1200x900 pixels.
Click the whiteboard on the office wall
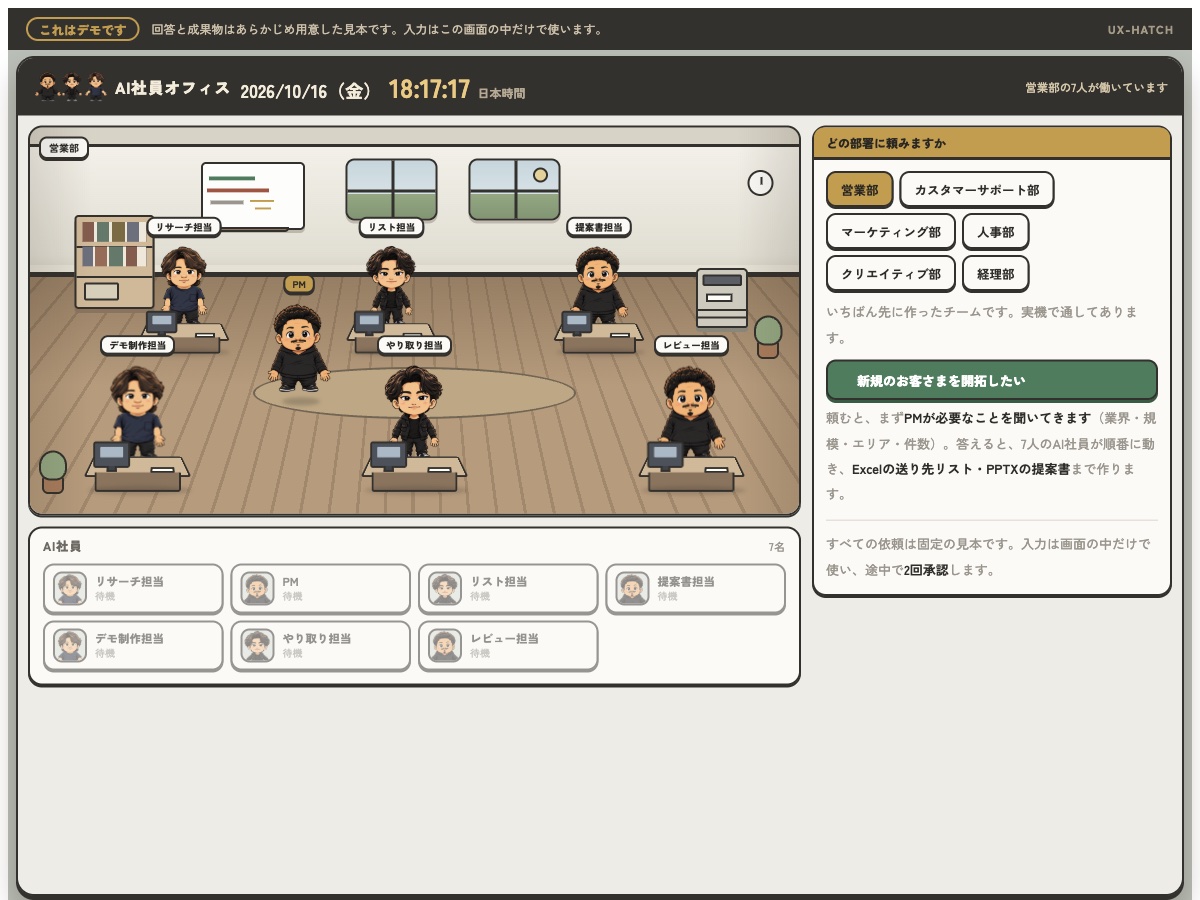253,196
